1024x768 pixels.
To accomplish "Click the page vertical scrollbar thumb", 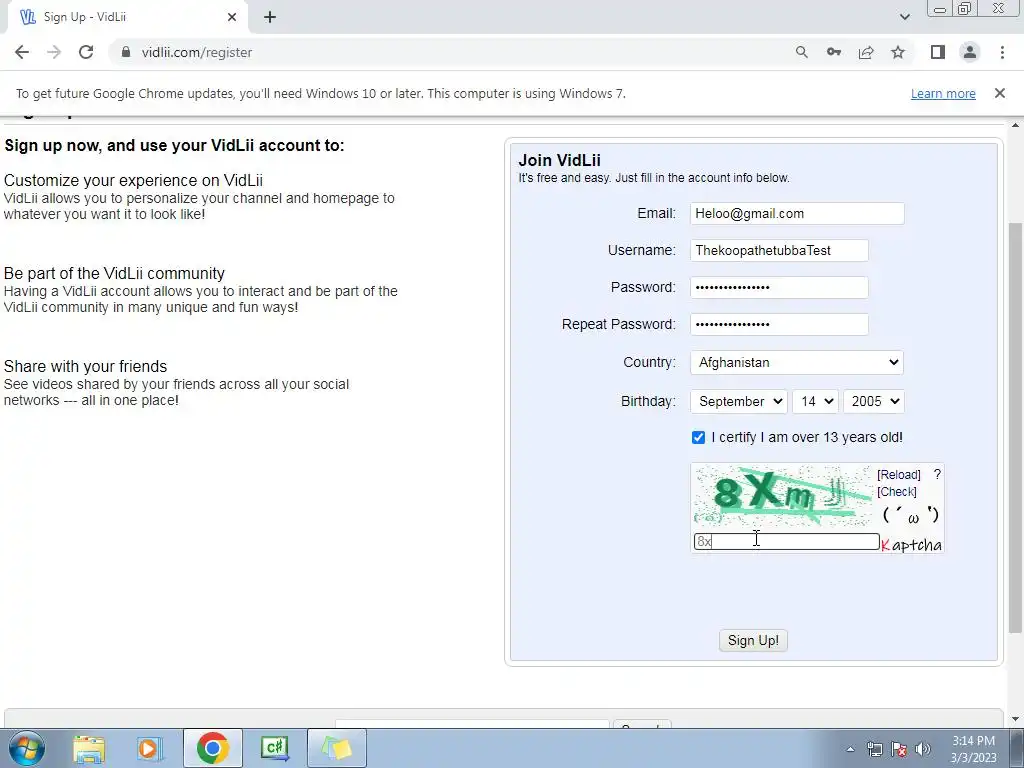I will [x=1015, y=428].
